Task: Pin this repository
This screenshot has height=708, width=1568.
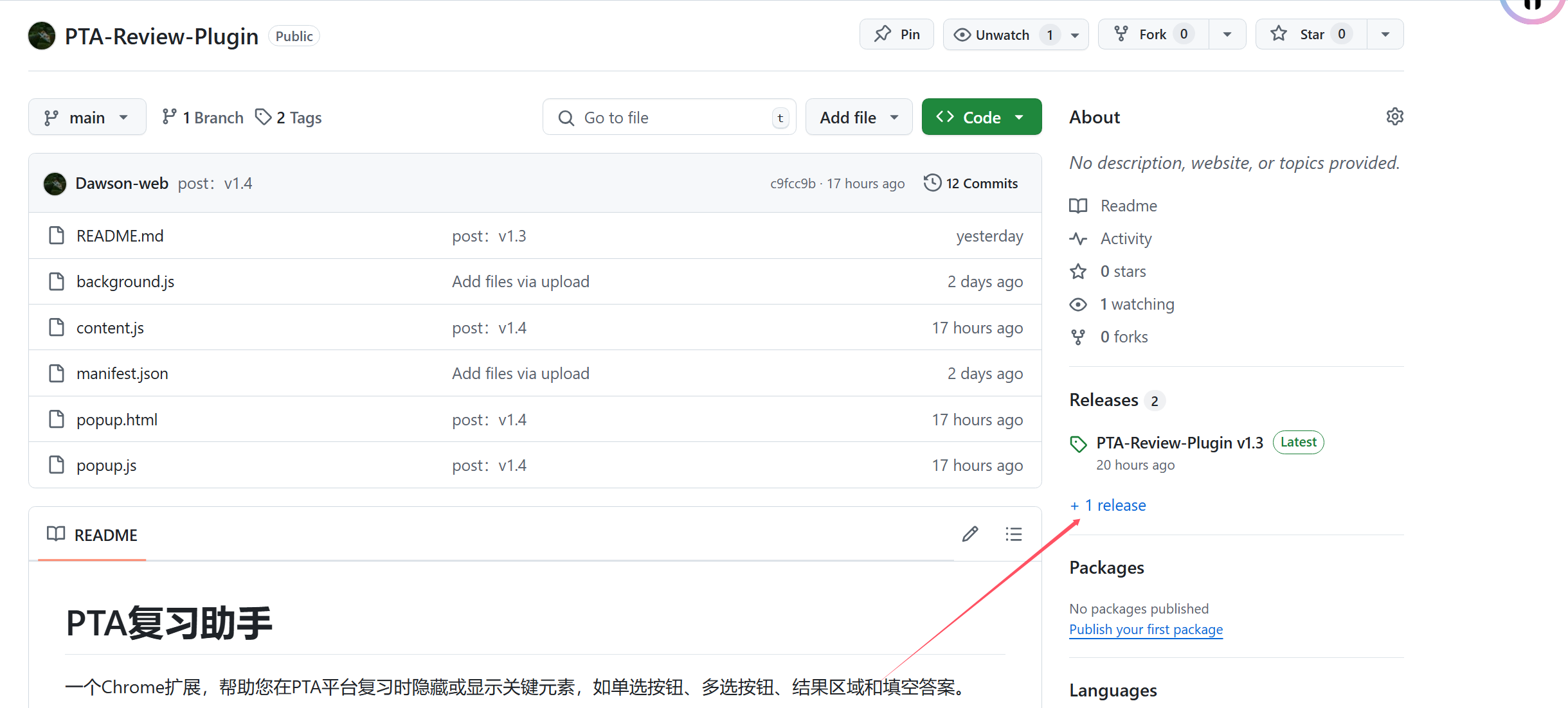Action: (896, 33)
